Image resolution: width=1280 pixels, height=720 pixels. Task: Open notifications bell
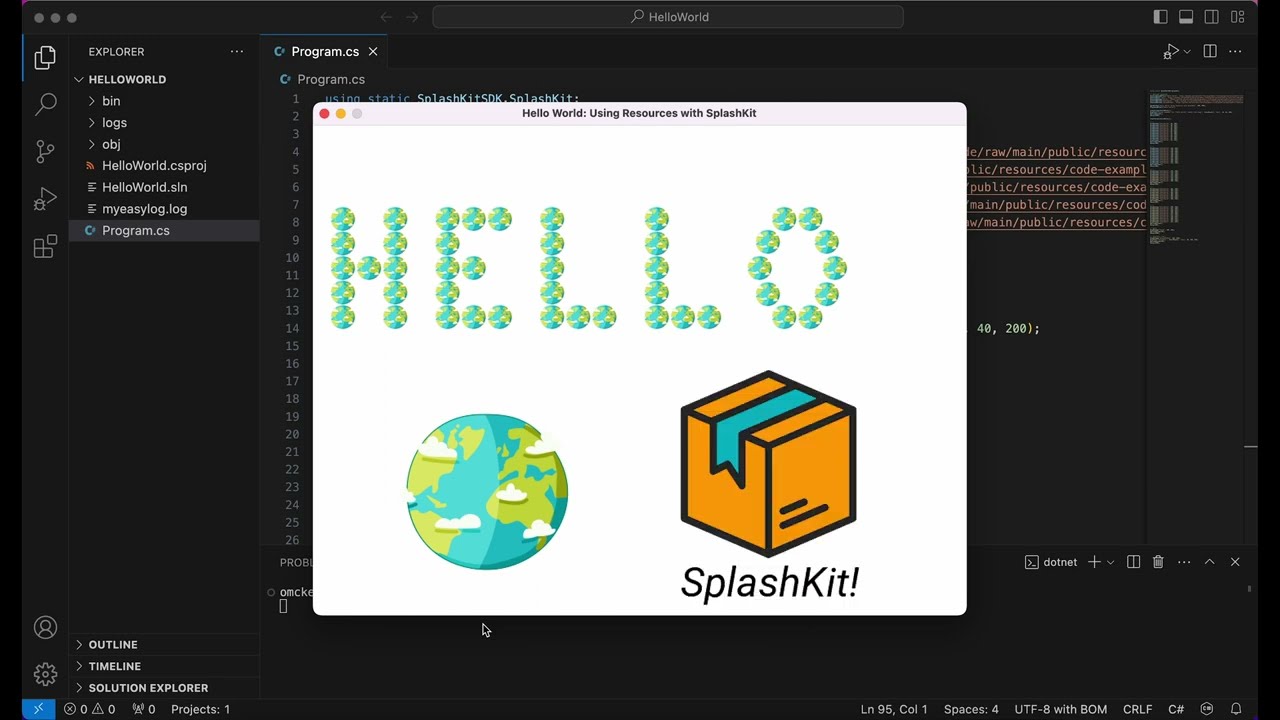click(1236, 709)
